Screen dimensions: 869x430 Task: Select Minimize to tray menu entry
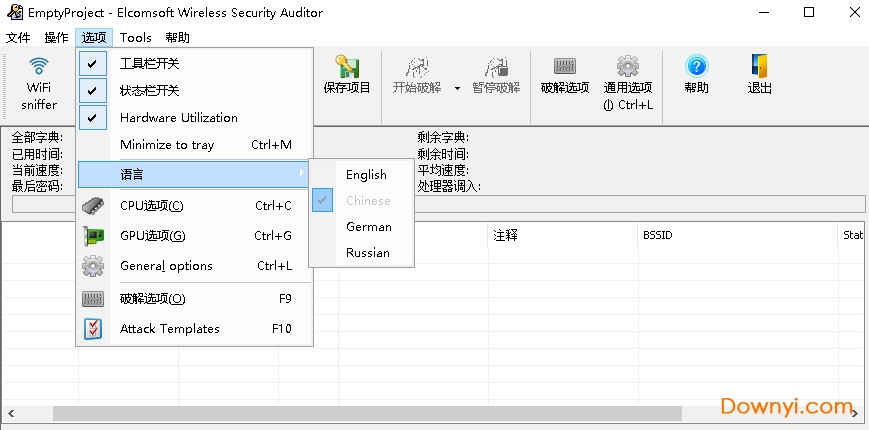[x=195, y=145]
